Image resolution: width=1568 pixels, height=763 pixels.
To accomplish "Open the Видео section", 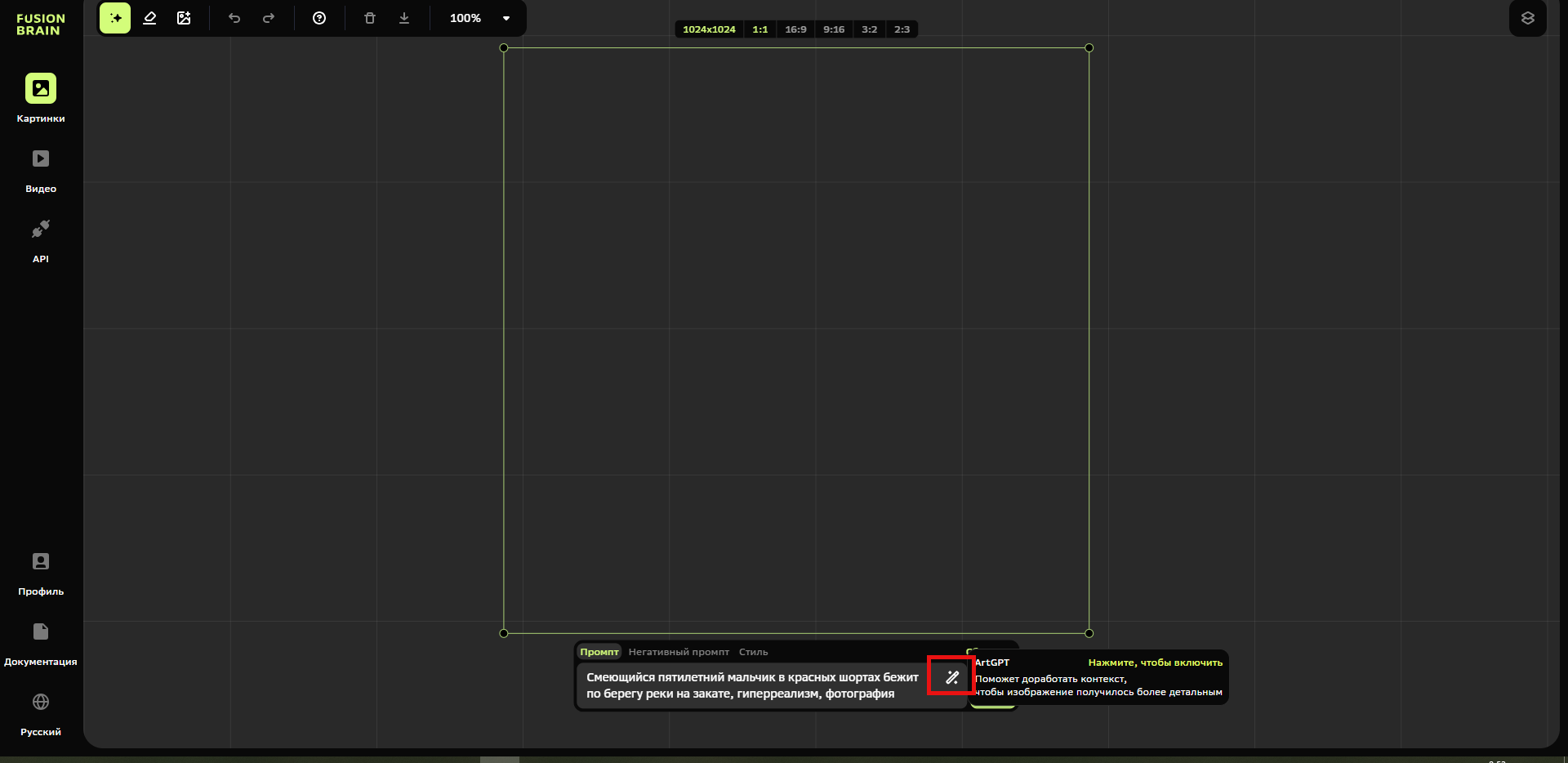I will [41, 169].
